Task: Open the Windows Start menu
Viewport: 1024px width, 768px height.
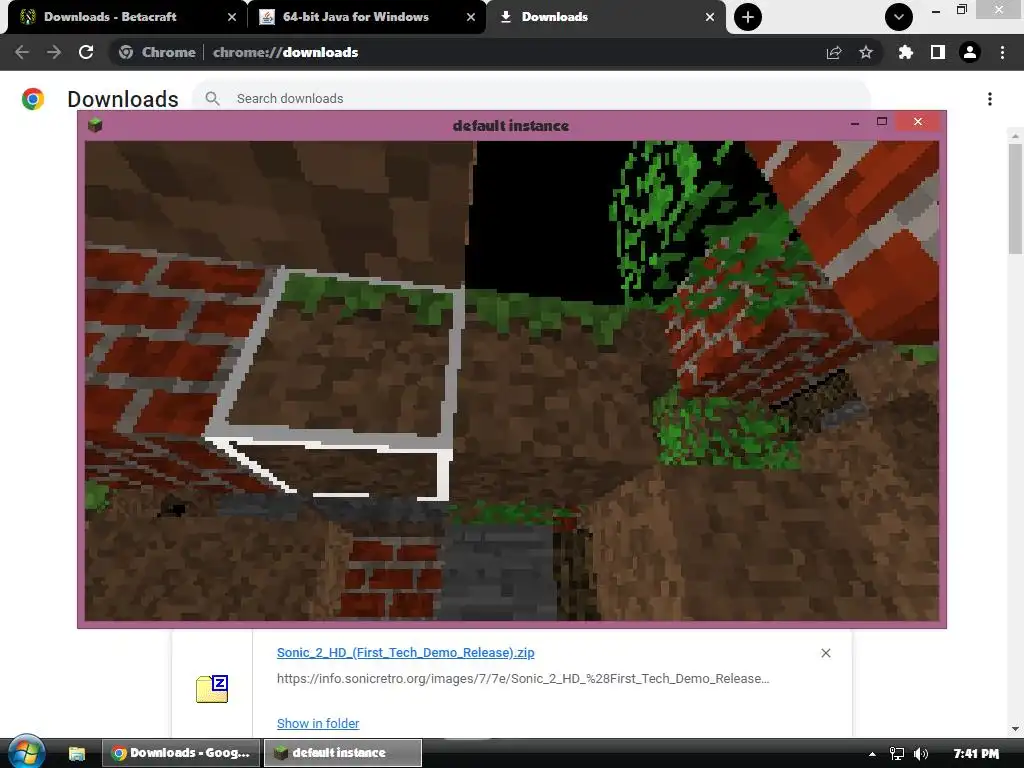Action: (x=26, y=753)
